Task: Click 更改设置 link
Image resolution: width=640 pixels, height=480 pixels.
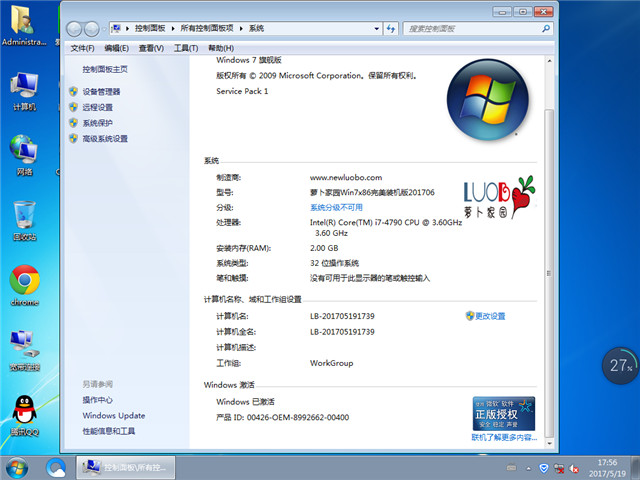Action: click(490, 316)
